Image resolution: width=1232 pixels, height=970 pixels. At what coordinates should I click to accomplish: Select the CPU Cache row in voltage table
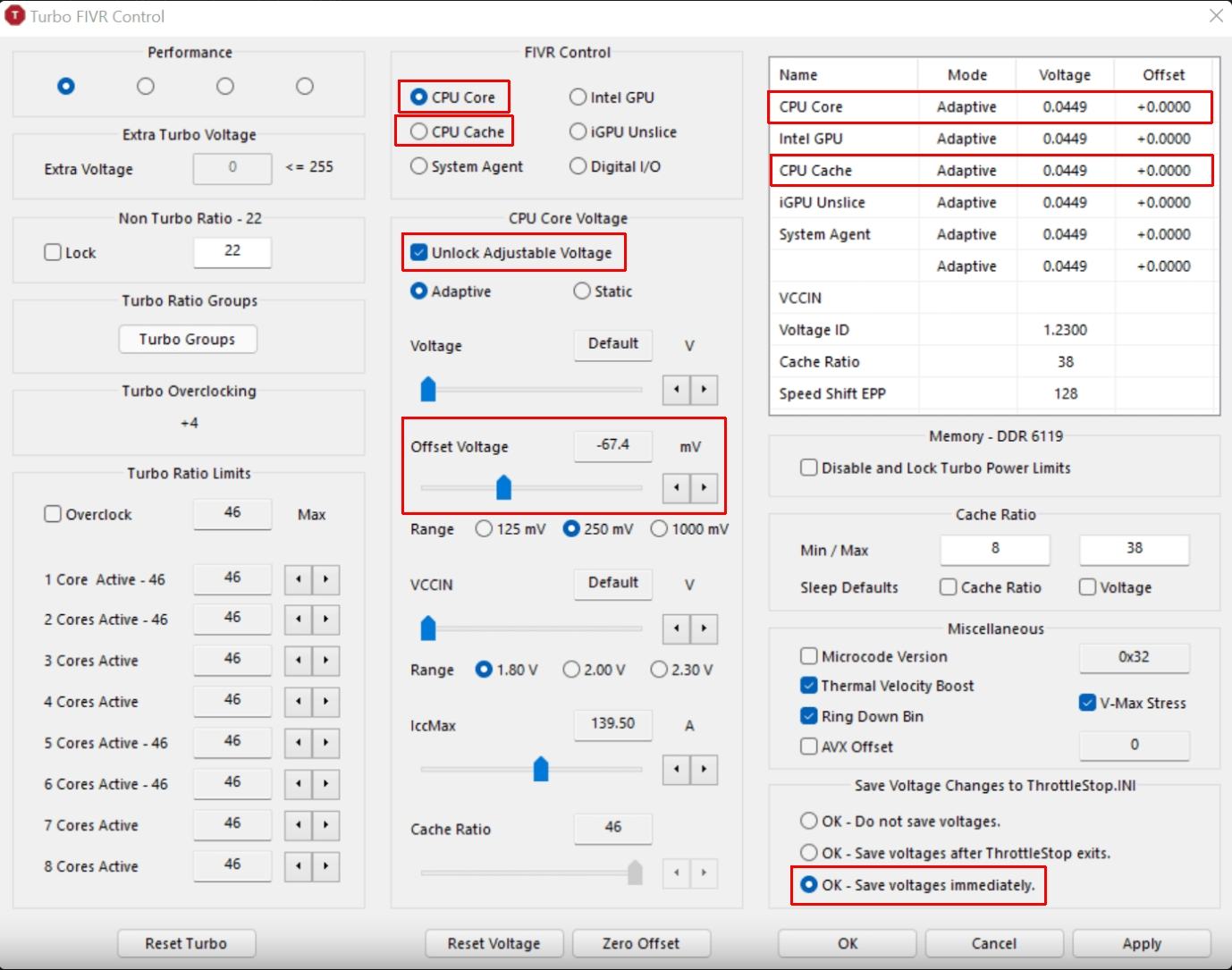tap(991, 170)
